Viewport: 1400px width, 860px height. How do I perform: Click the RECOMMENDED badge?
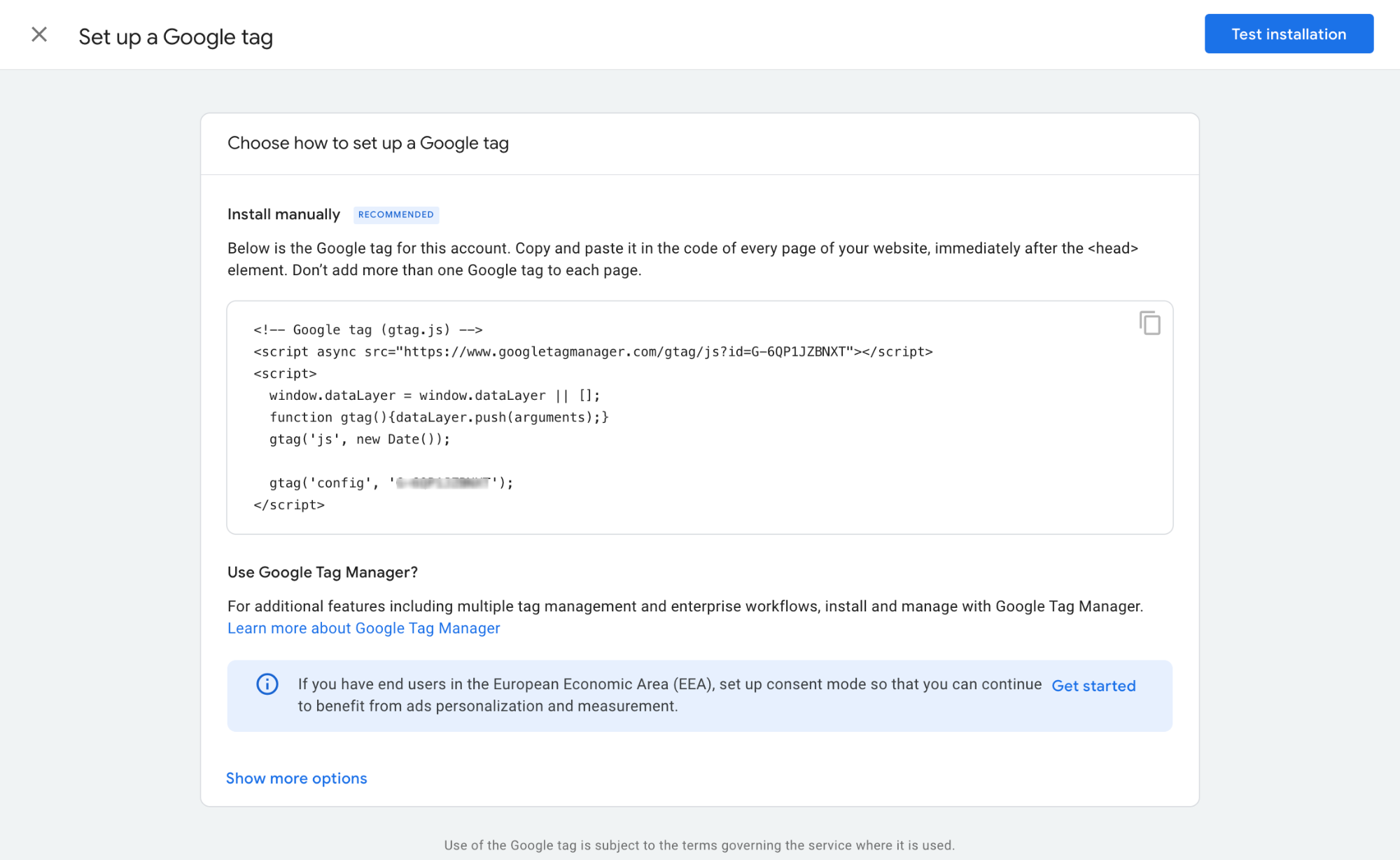tap(396, 214)
